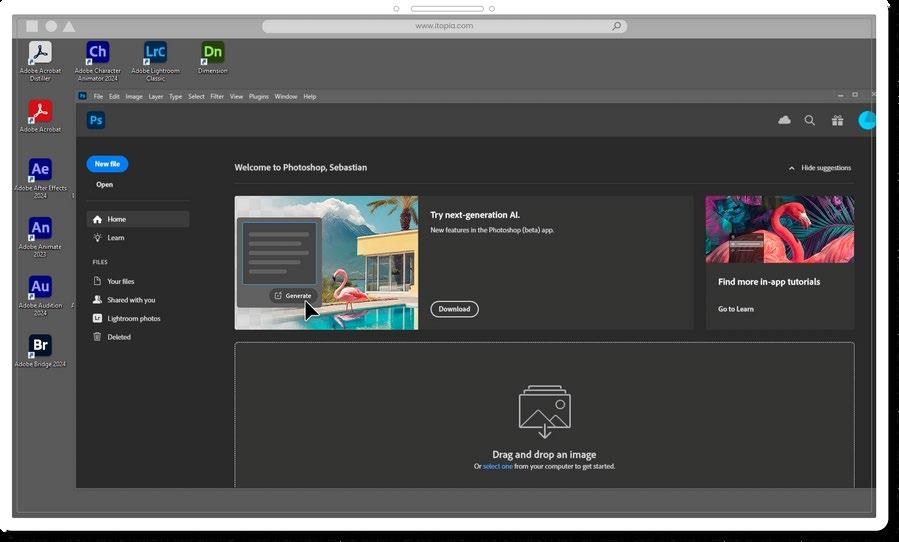
Task: Click the Find more in-app tutorials heading
Action: [x=769, y=282]
